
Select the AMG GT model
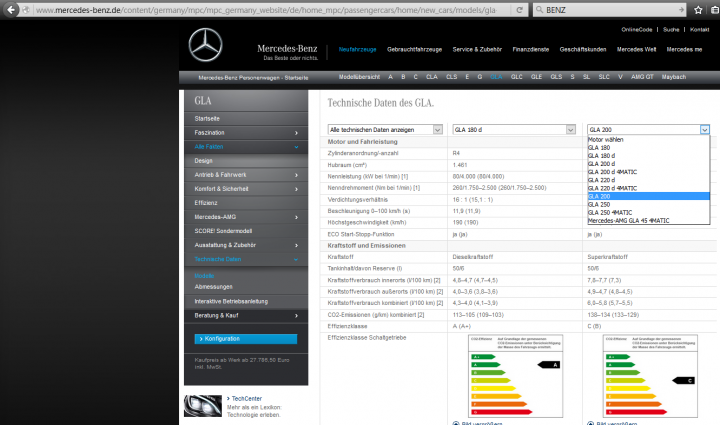tap(642, 77)
